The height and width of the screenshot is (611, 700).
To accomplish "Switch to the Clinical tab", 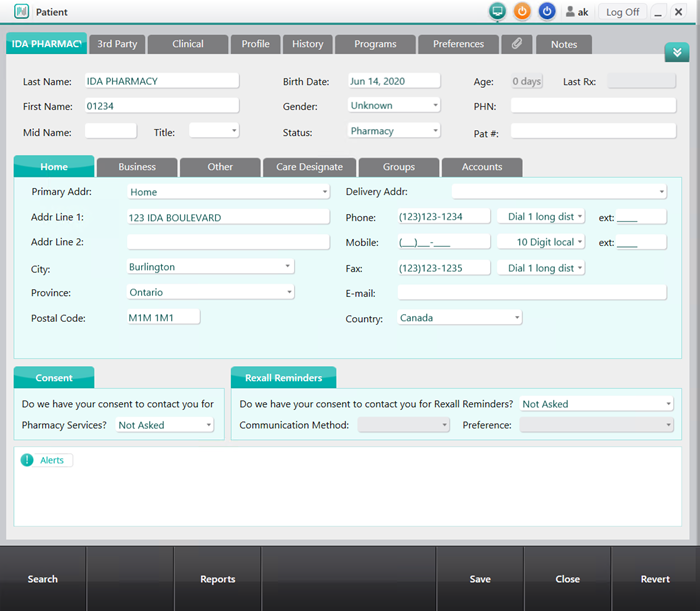I will pos(188,44).
